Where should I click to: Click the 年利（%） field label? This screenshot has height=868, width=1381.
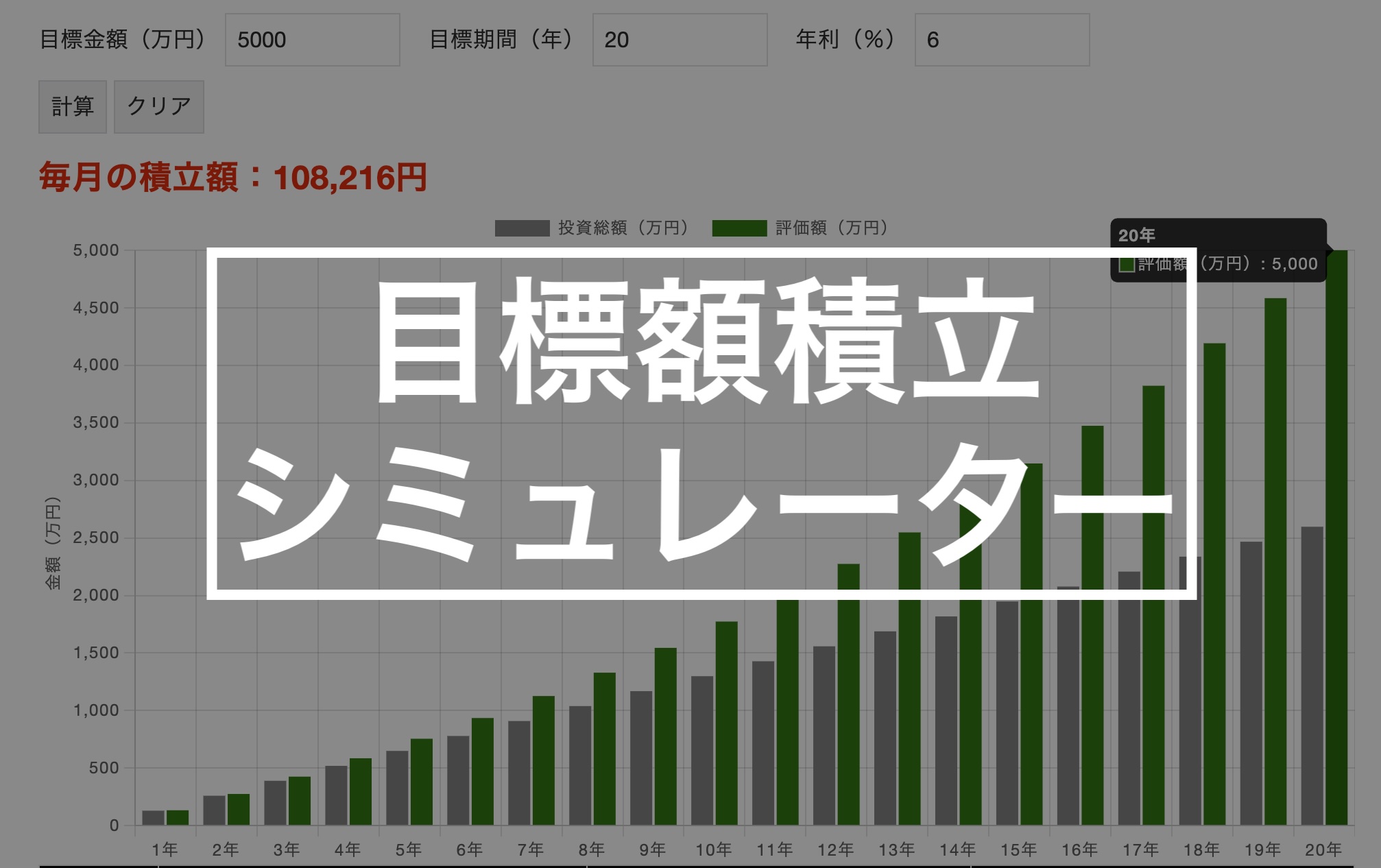pyautogui.click(x=847, y=40)
